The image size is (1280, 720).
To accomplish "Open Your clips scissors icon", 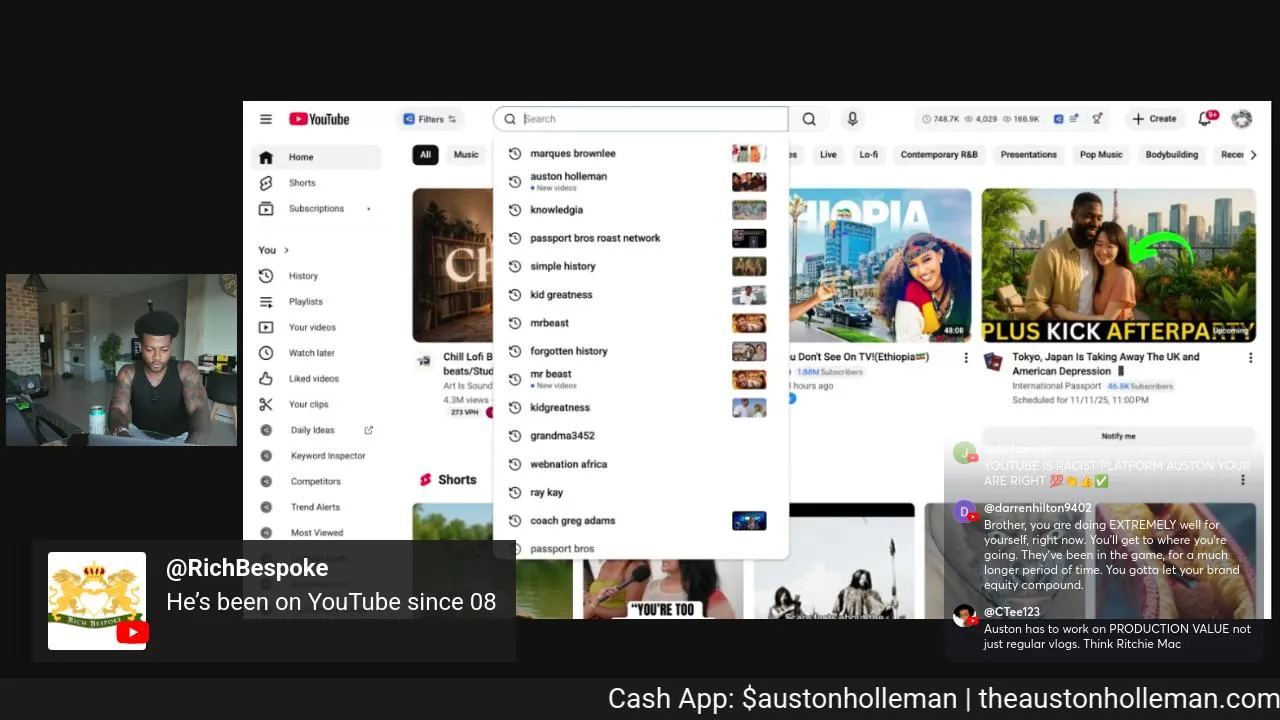I will pyautogui.click(x=266, y=404).
